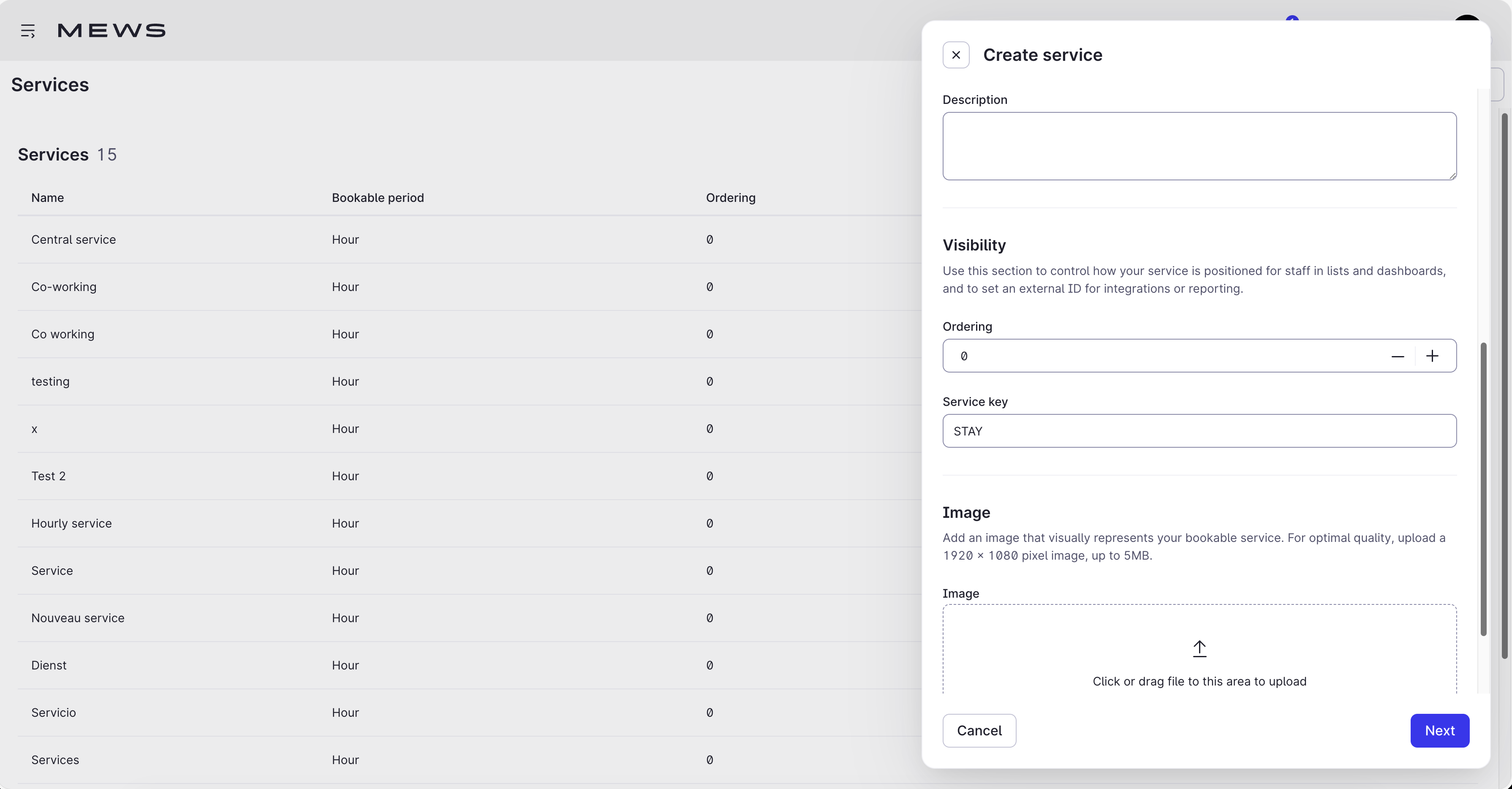This screenshot has height=789, width=1512.
Task: Click the image upload drop area text
Action: point(1199,682)
